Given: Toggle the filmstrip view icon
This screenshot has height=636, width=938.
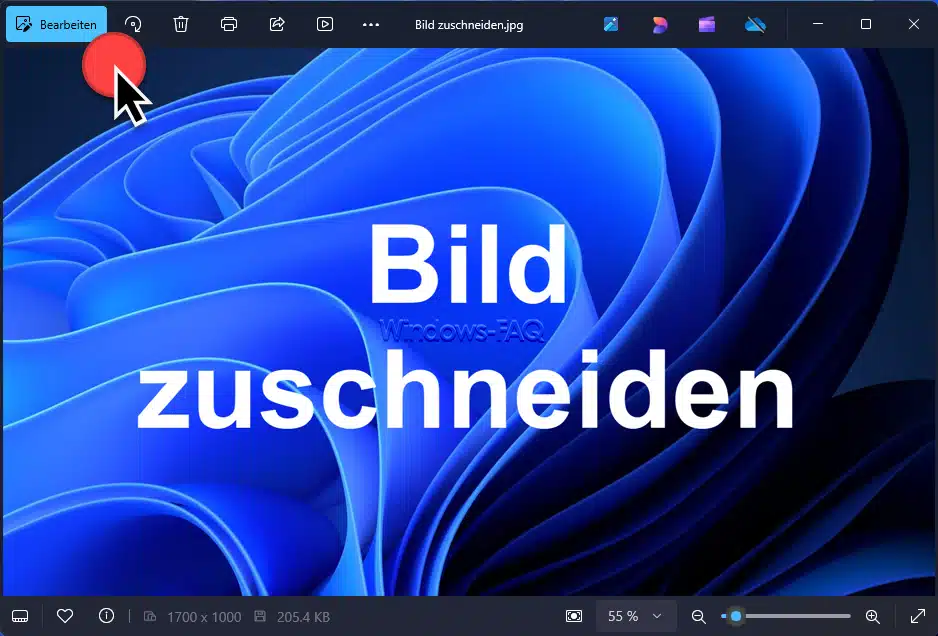Looking at the screenshot, I should 20,616.
